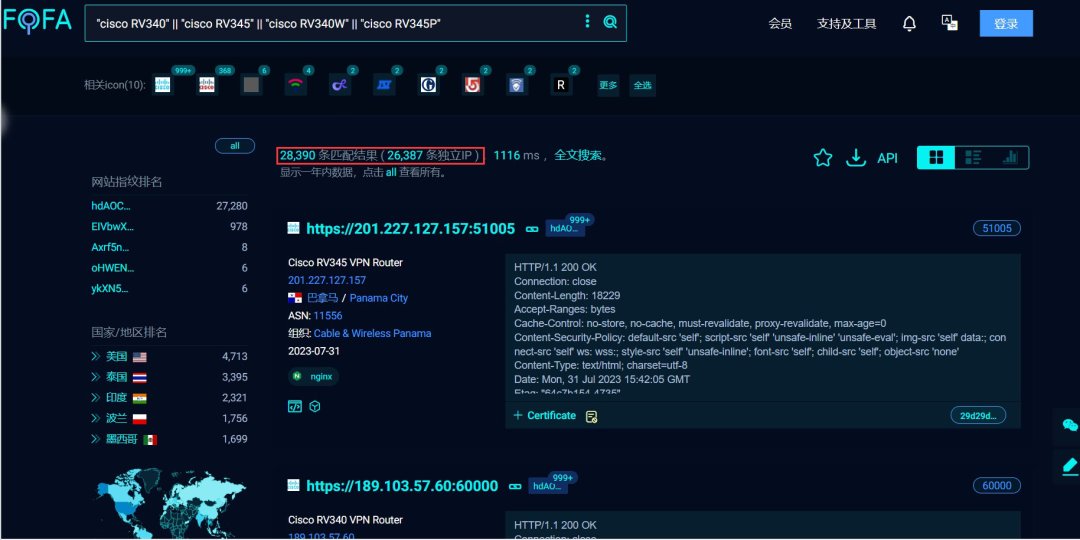1080x540 pixels.
Task: Toggle the all filter pill
Action: tap(235, 146)
